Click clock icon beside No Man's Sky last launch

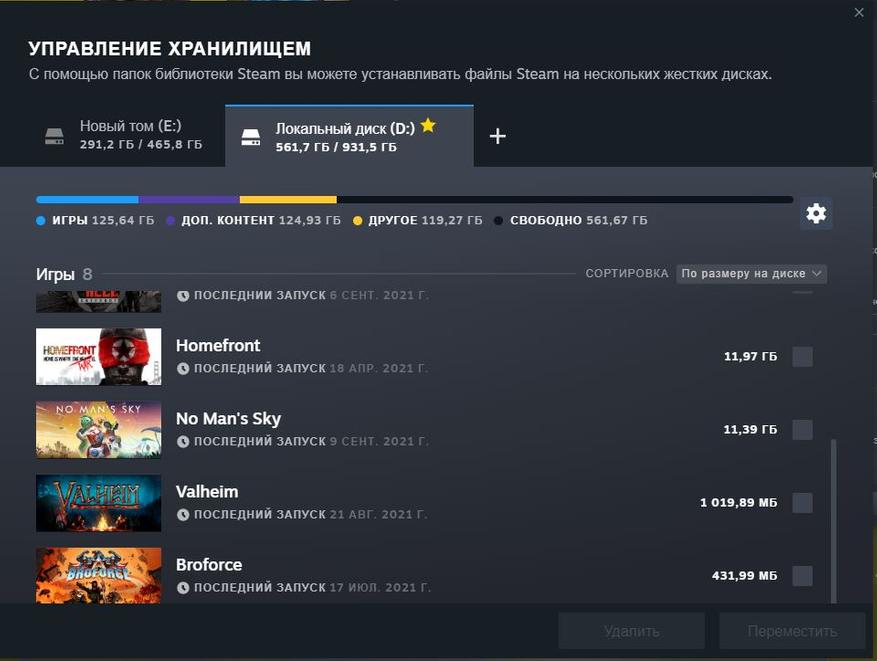(183, 442)
